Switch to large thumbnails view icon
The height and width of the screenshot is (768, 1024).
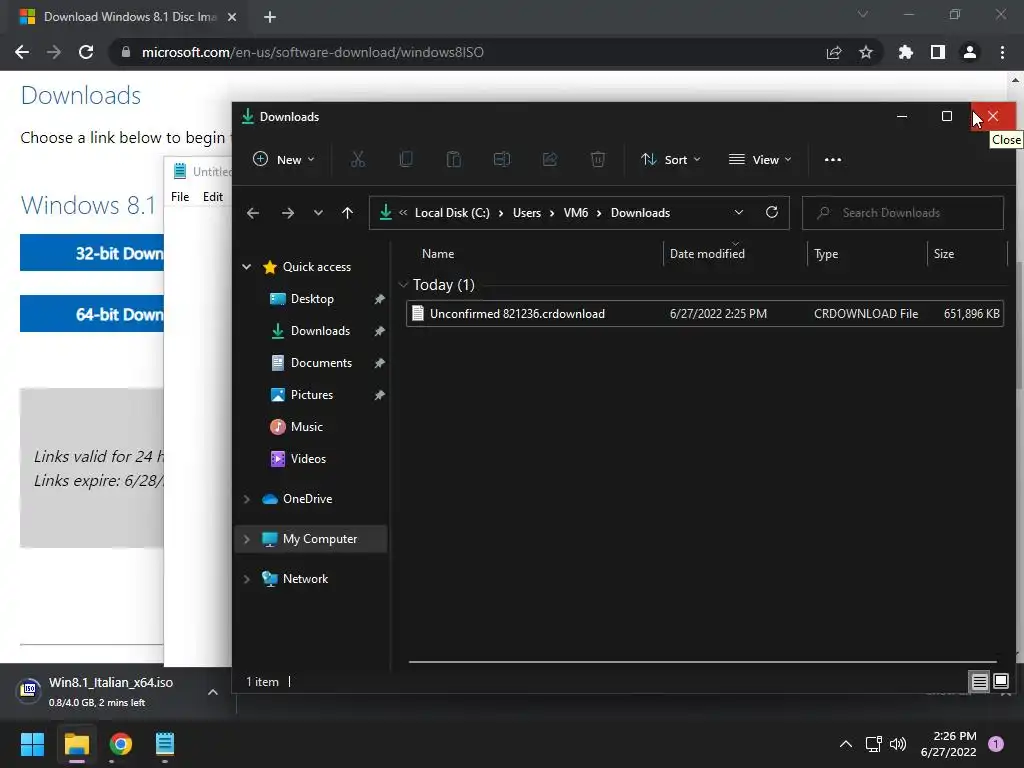tap(1001, 682)
